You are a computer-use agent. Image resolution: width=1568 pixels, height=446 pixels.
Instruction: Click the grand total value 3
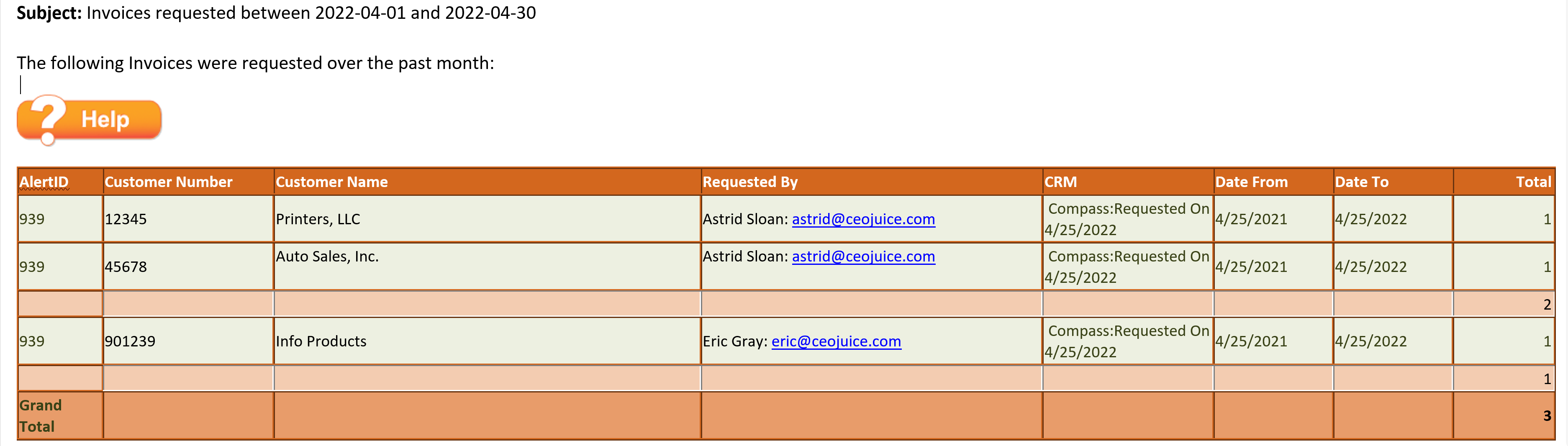1547,416
